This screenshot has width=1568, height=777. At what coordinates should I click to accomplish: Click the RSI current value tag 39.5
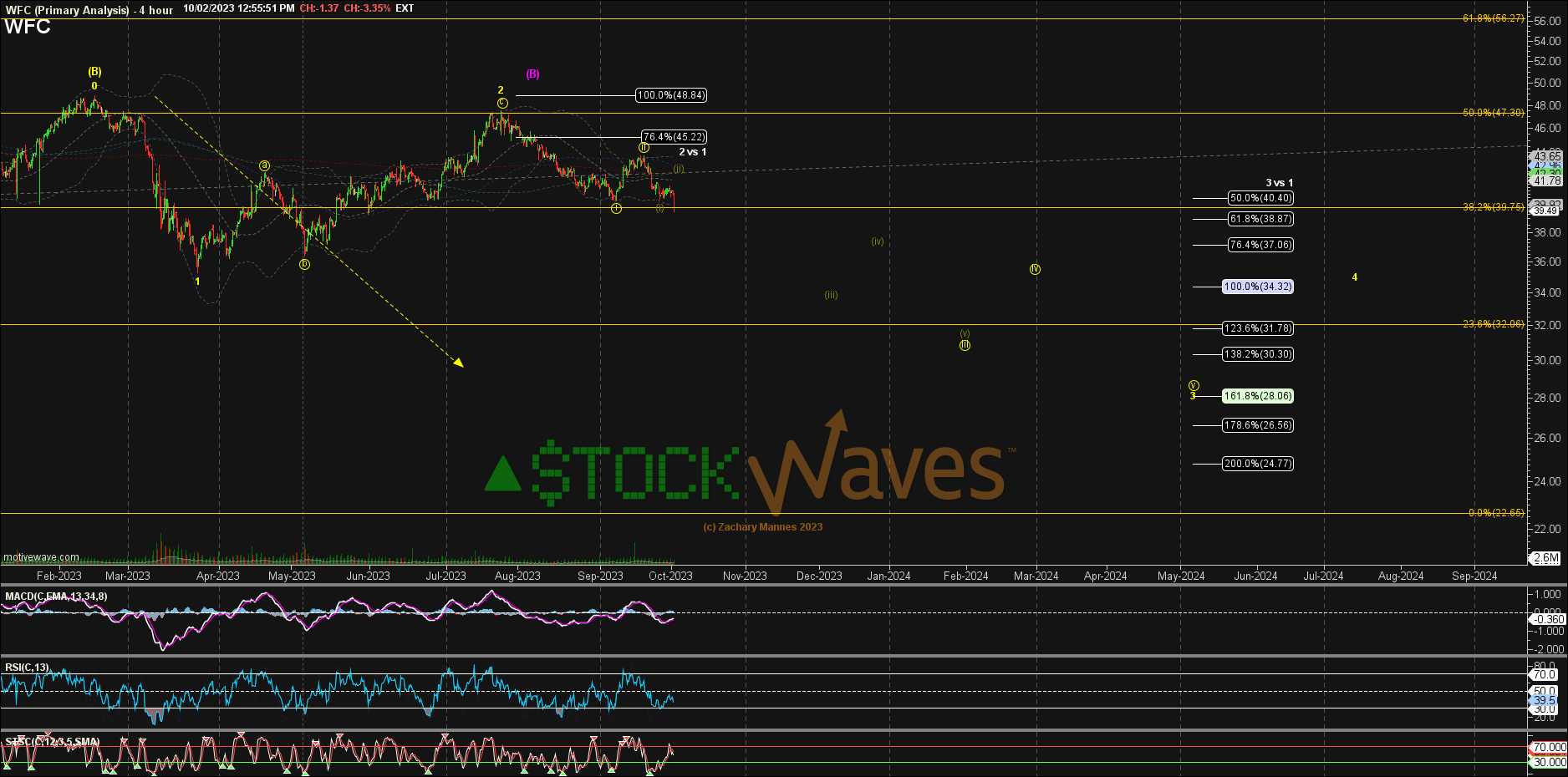pos(1545,700)
